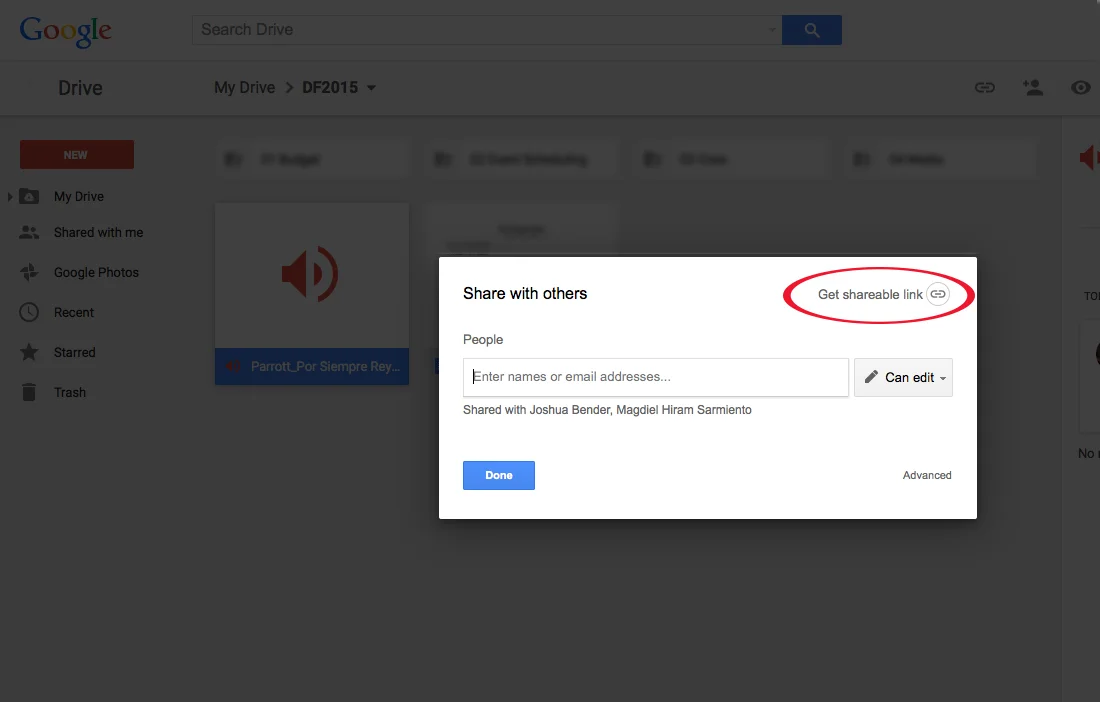Screen dimensions: 1100x702
Task: Click the first blurred folder in row
Action: point(311,160)
